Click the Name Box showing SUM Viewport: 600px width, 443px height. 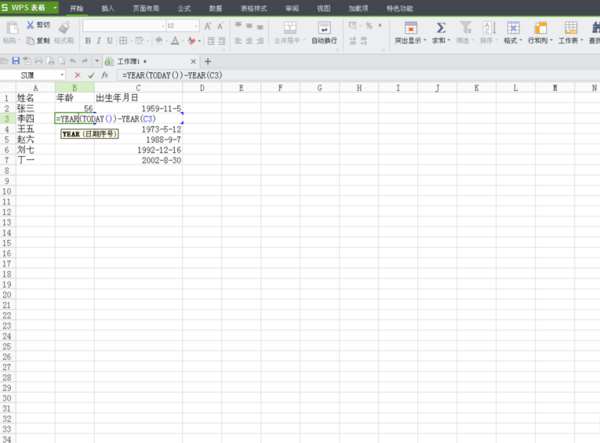[x=32, y=75]
